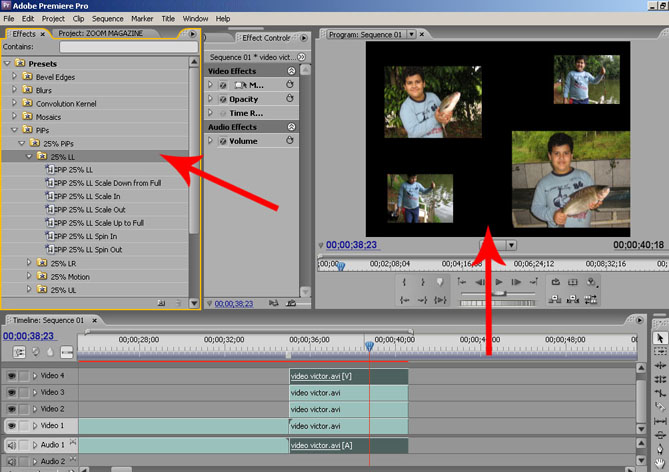Click the Contains search field in Effects
The height and width of the screenshot is (472, 669).
pos(128,47)
